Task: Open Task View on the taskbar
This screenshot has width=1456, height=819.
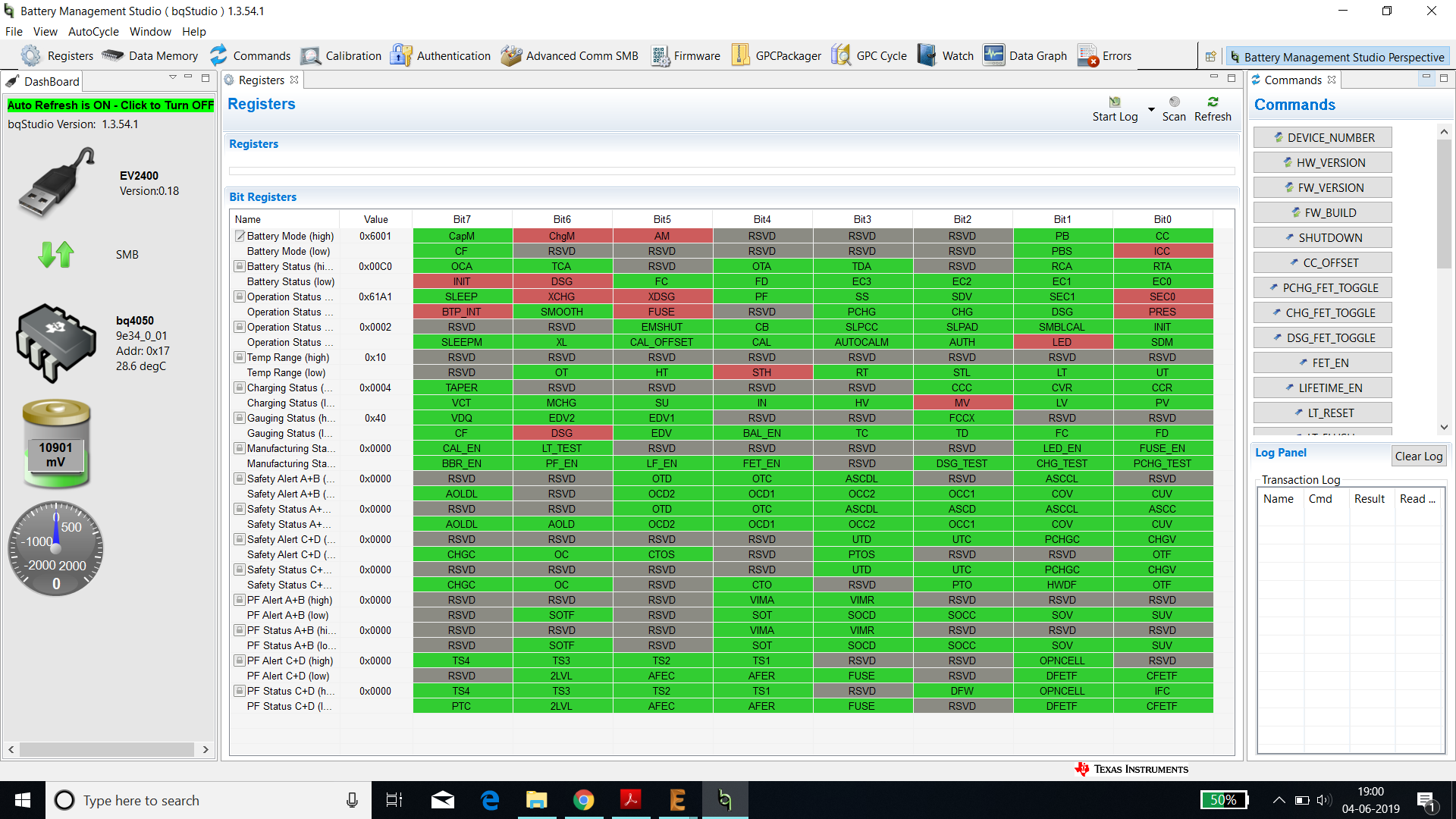Action: pos(394,800)
